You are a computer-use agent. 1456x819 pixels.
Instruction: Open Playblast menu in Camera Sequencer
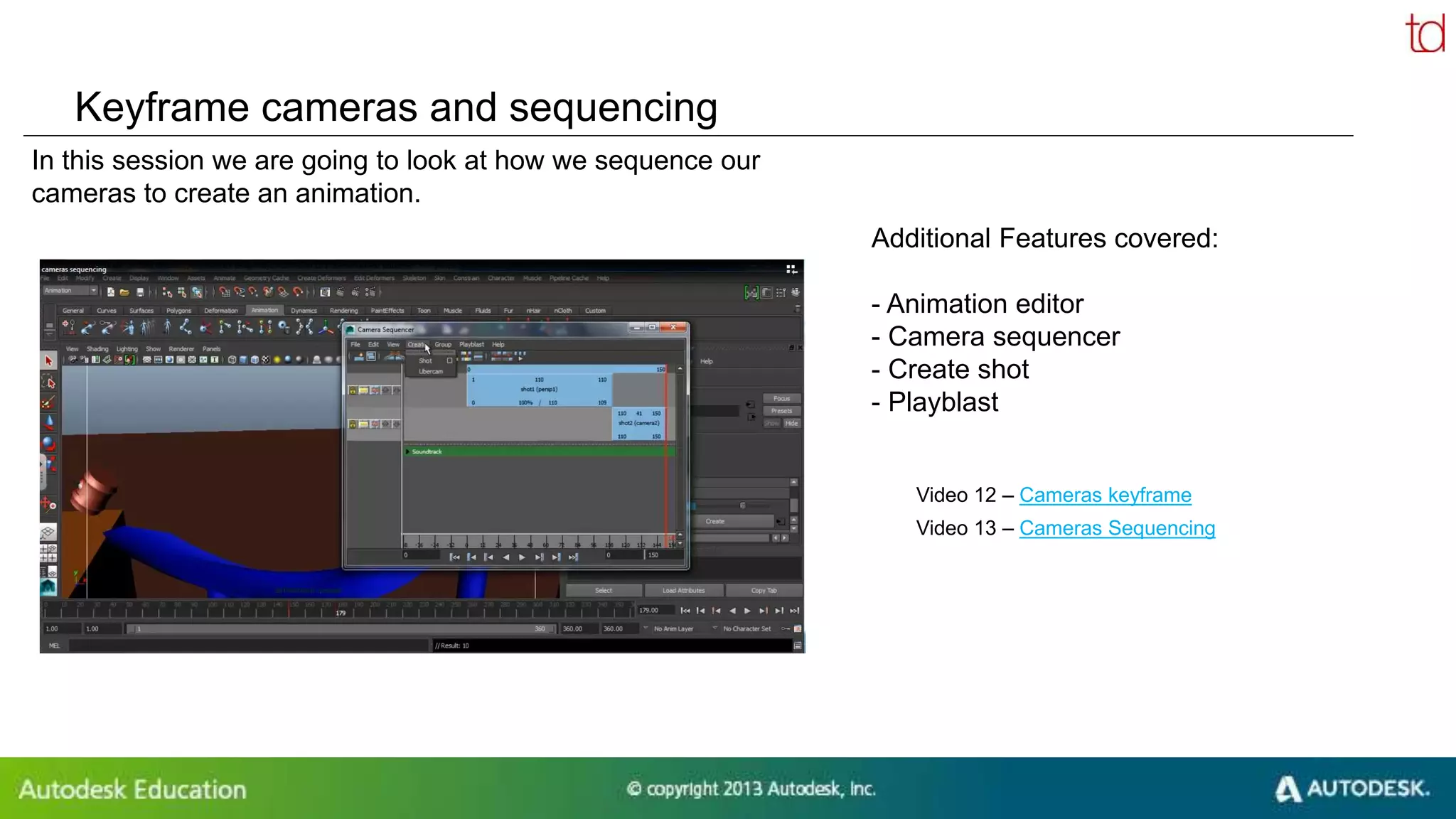click(471, 345)
